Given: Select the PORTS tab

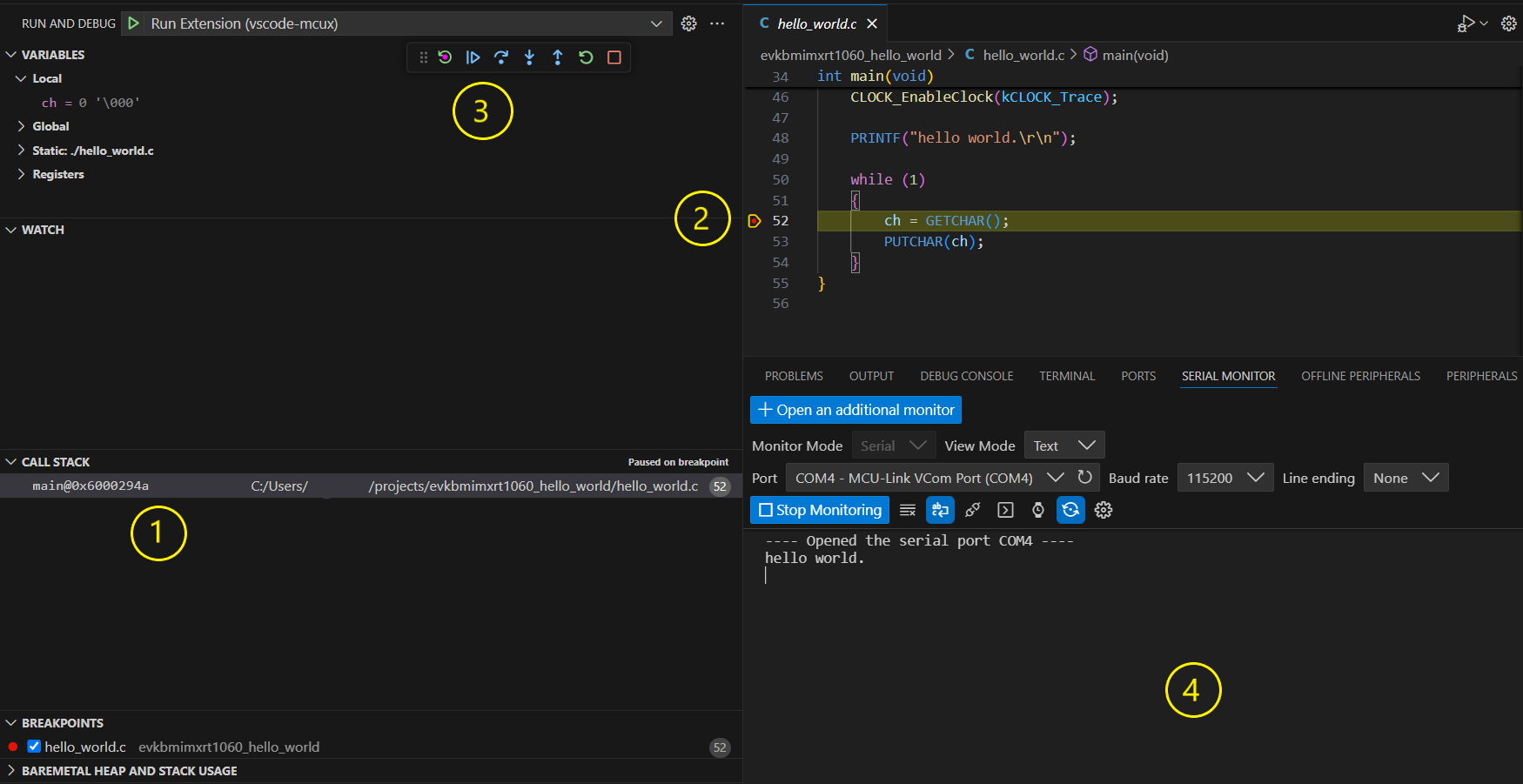Looking at the screenshot, I should tap(1137, 375).
